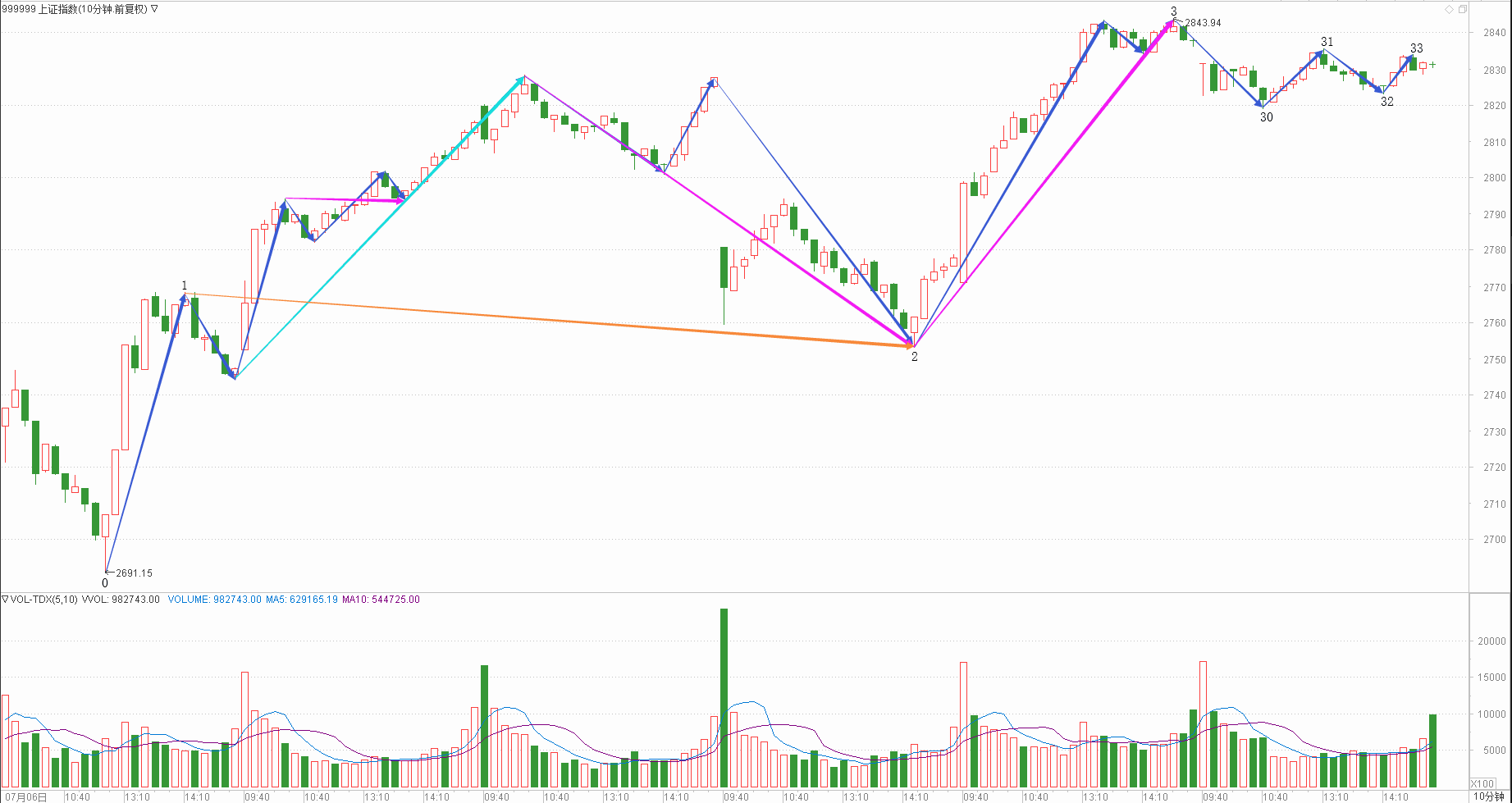Screen dimensions: 1512x803
Task: Select wave point label 3 at peak
Action: pyautogui.click(x=1173, y=11)
